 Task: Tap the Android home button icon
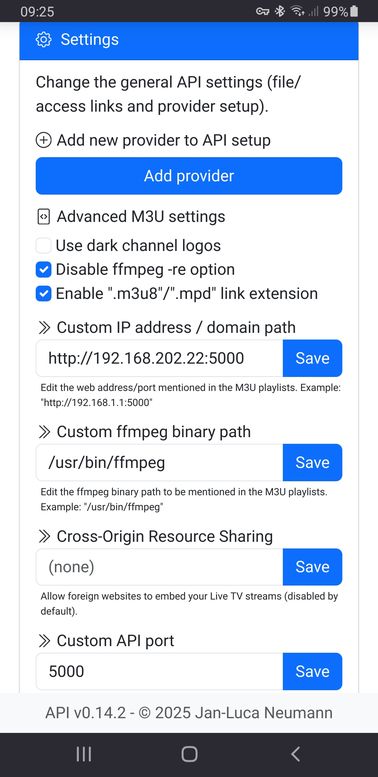click(189, 754)
